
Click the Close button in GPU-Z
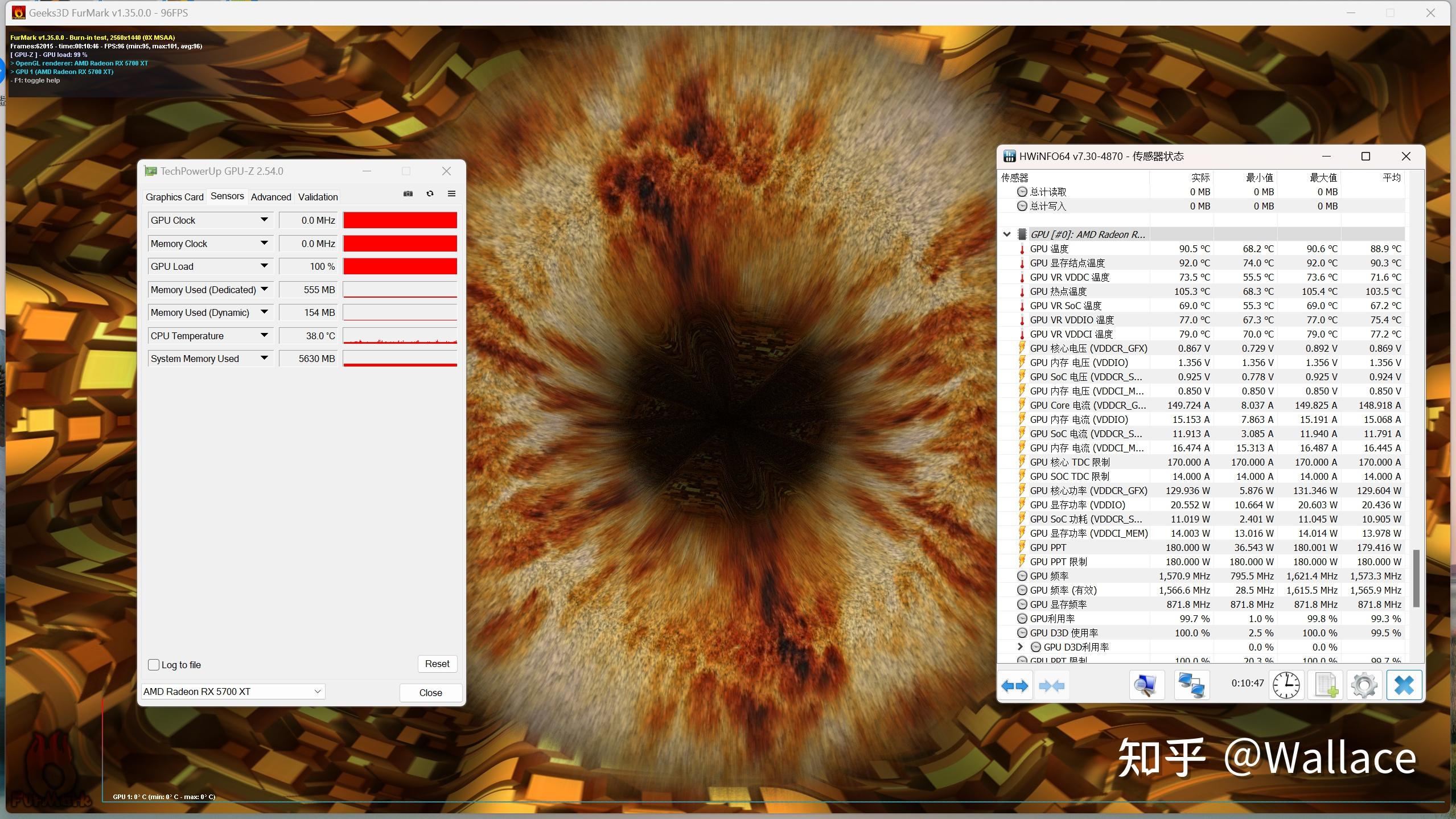[x=430, y=692]
